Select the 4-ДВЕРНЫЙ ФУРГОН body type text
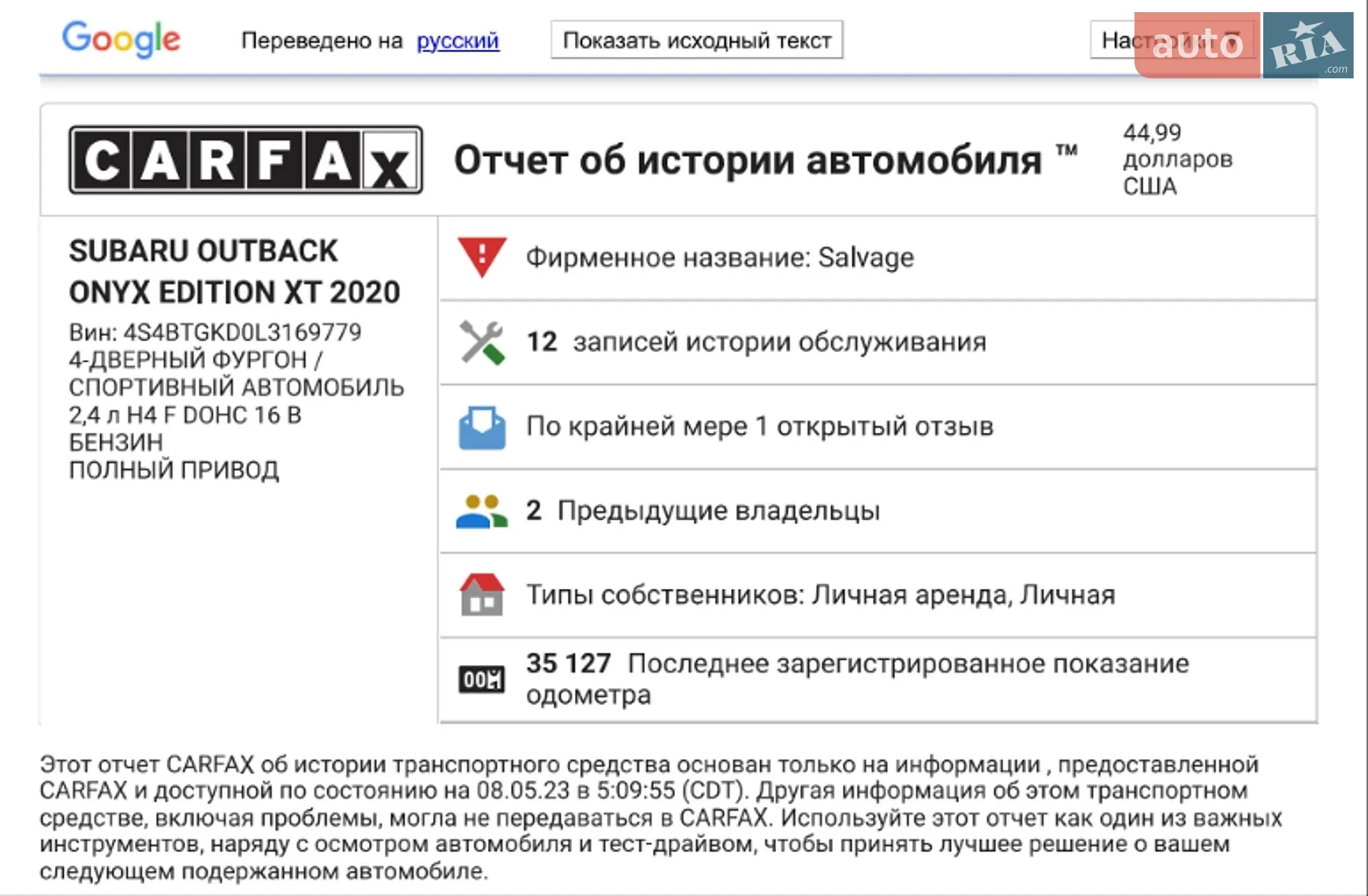The width and height of the screenshot is (1368, 896). click(196, 360)
